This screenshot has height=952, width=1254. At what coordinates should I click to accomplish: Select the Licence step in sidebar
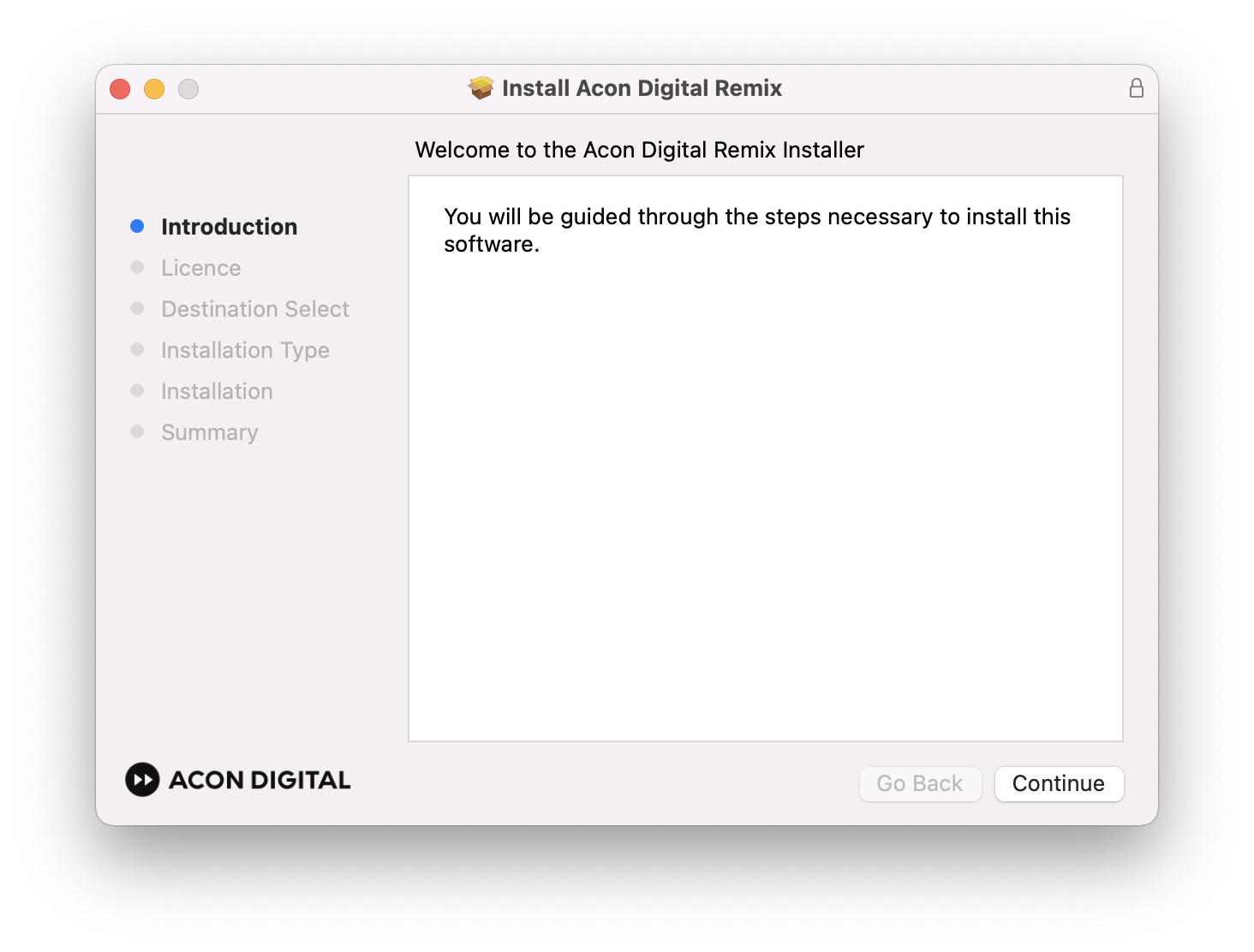[x=200, y=268]
